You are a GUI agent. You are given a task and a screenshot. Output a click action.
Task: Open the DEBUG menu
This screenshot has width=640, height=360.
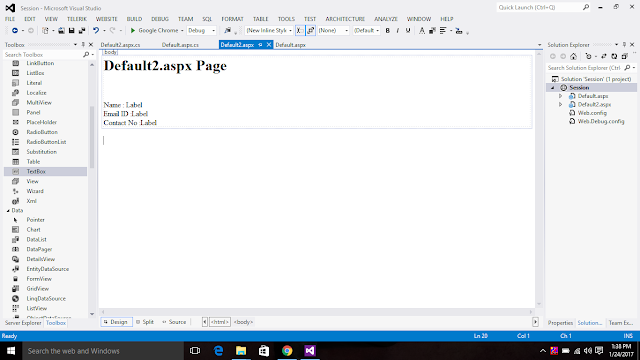(160, 19)
